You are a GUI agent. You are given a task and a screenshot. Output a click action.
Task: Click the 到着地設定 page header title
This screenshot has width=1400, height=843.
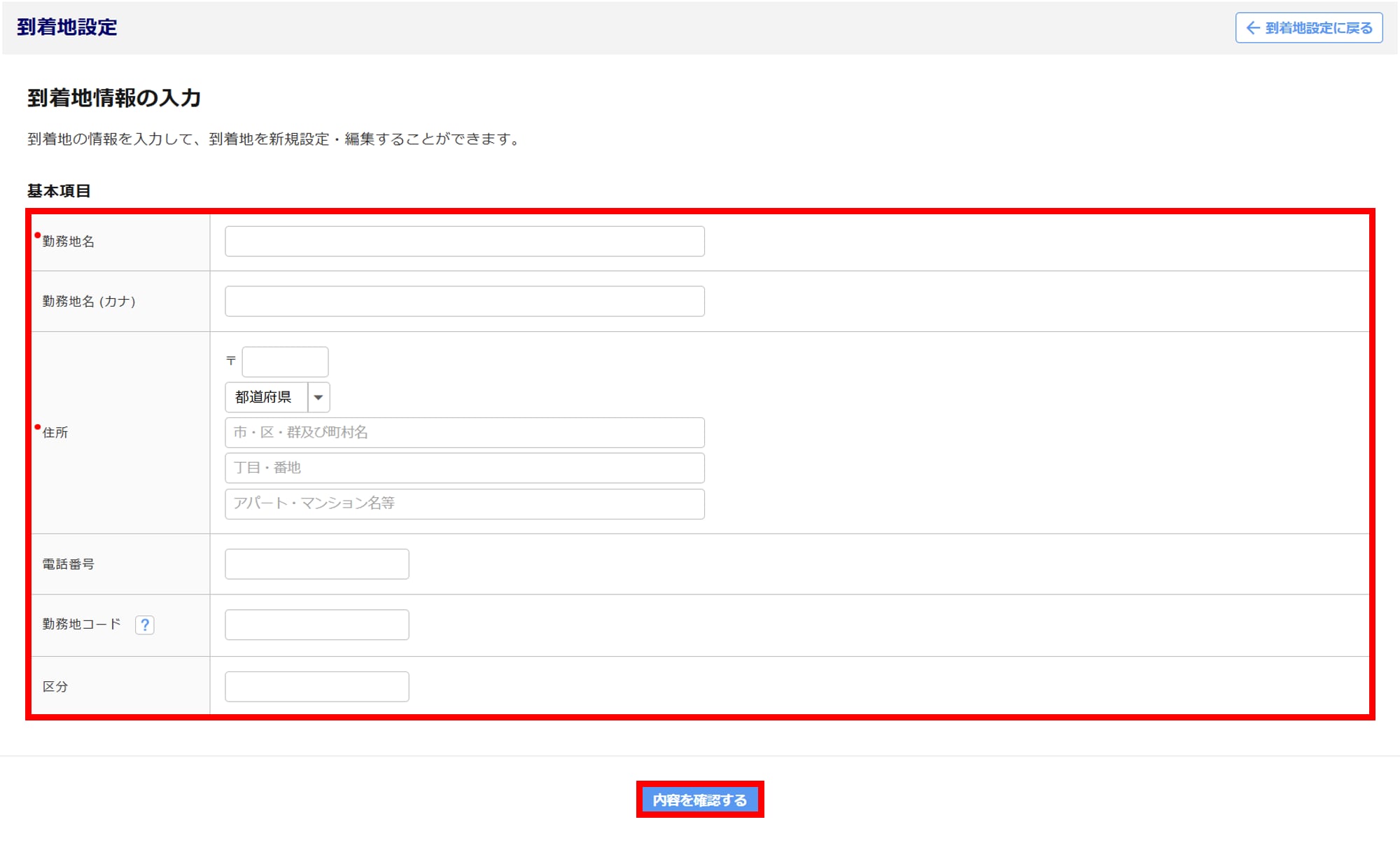[x=67, y=27]
